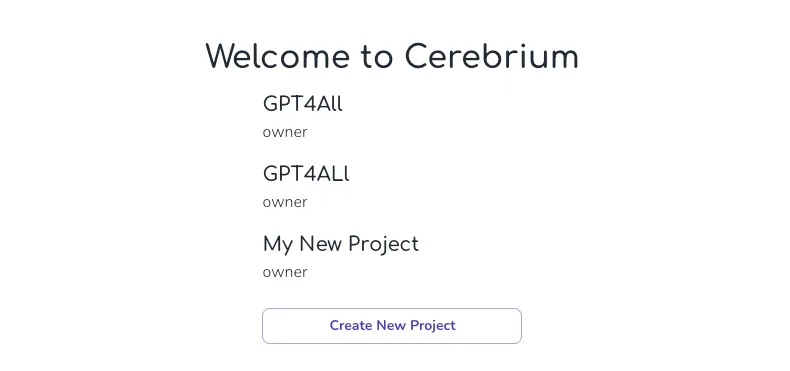Select the owner label under My New Project

pos(285,273)
